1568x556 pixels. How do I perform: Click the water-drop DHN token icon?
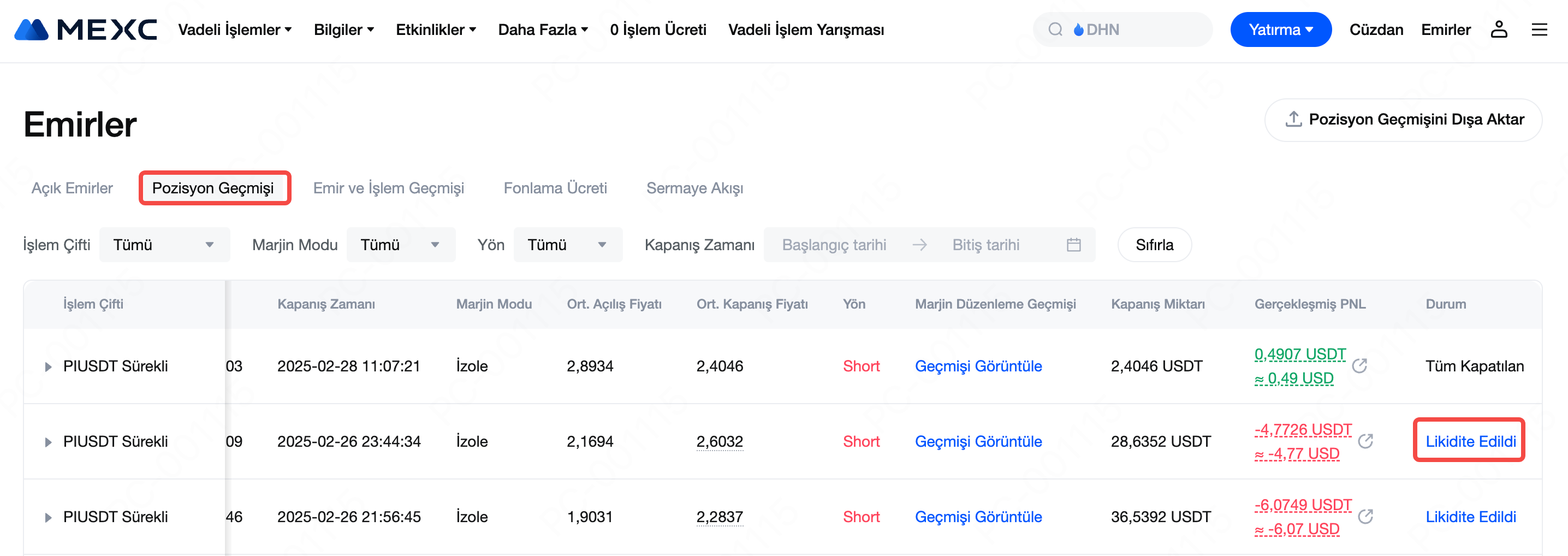[1079, 29]
